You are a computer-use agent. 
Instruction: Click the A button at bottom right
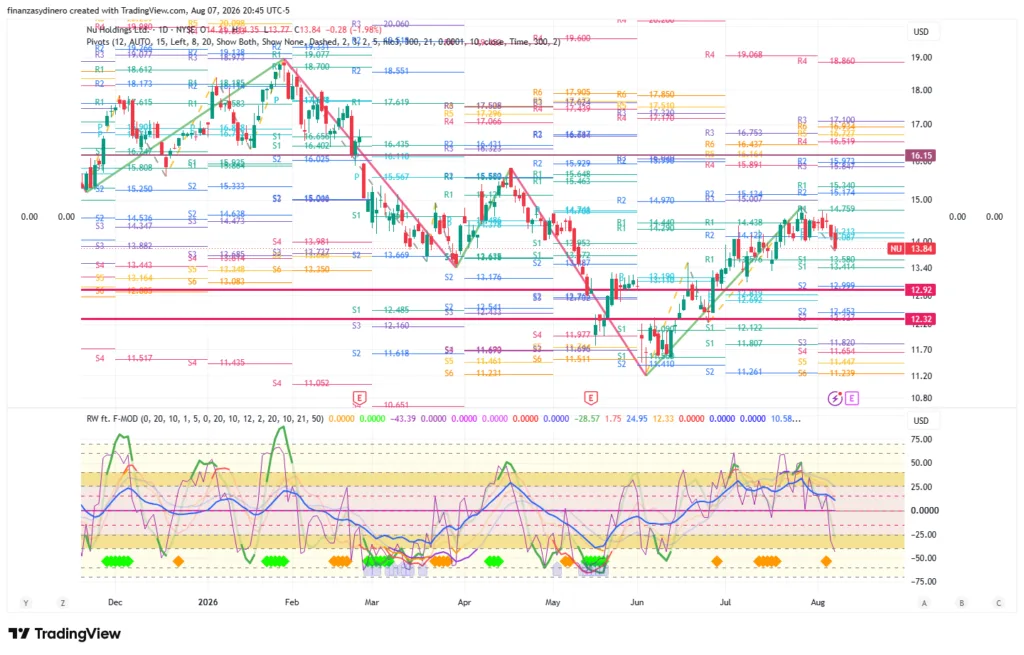pyautogui.click(x=924, y=603)
